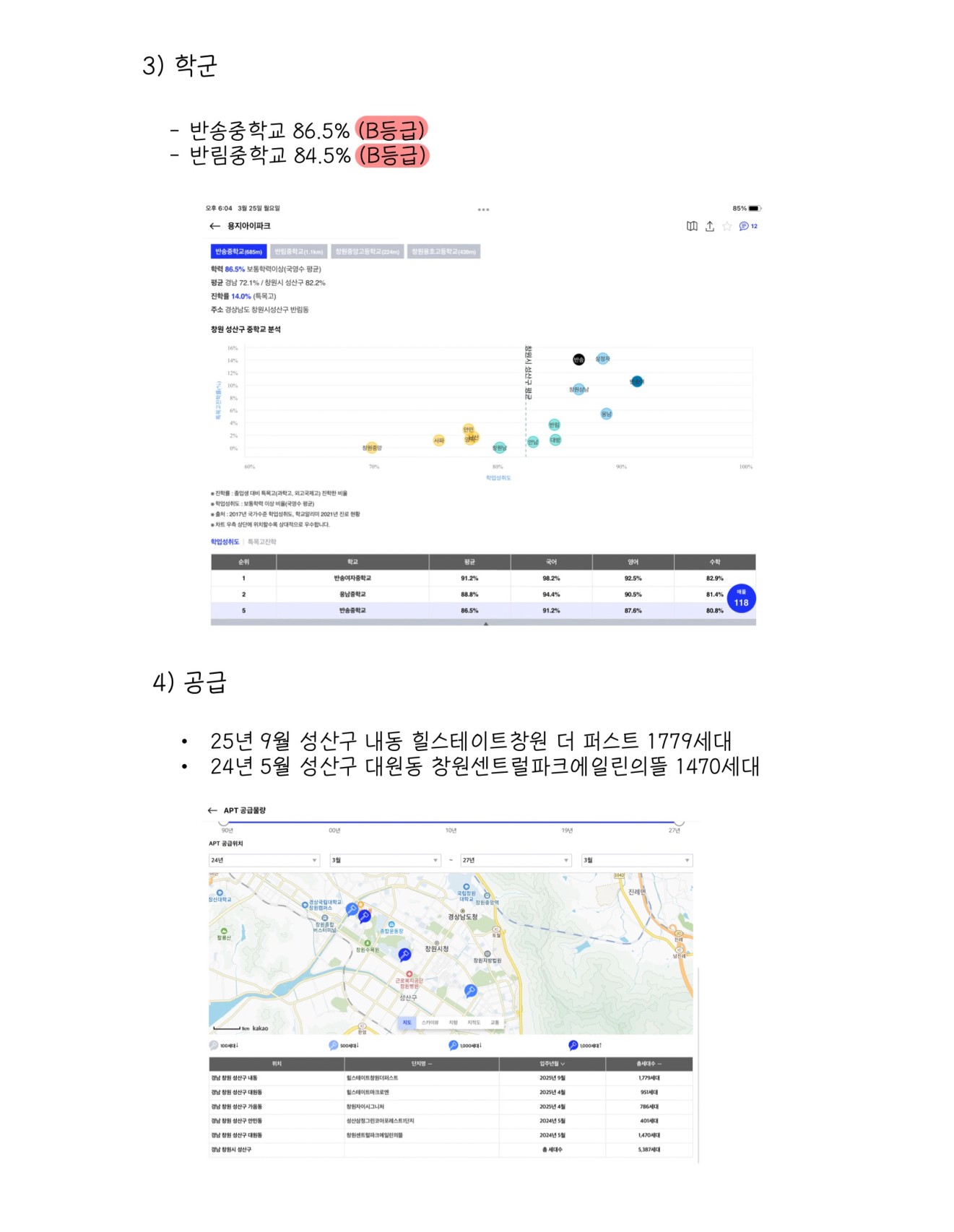954x1232 pixels.
Task: Tap the three-dot handle at top center
Action: click(483, 209)
